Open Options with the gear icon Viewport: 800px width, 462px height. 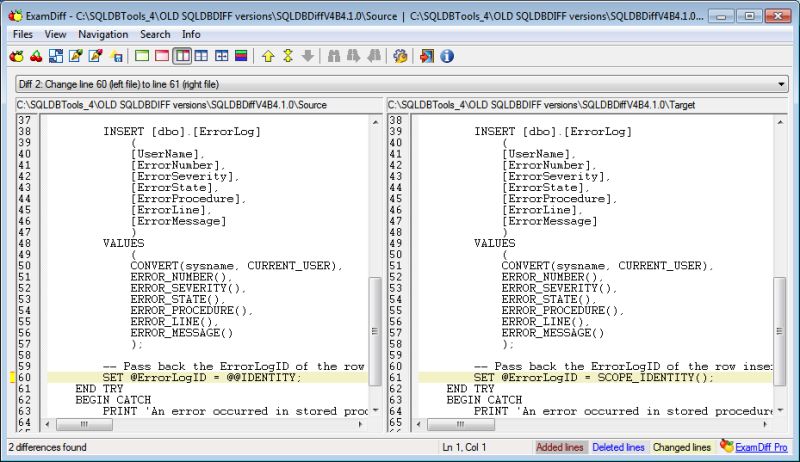point(400,56)
